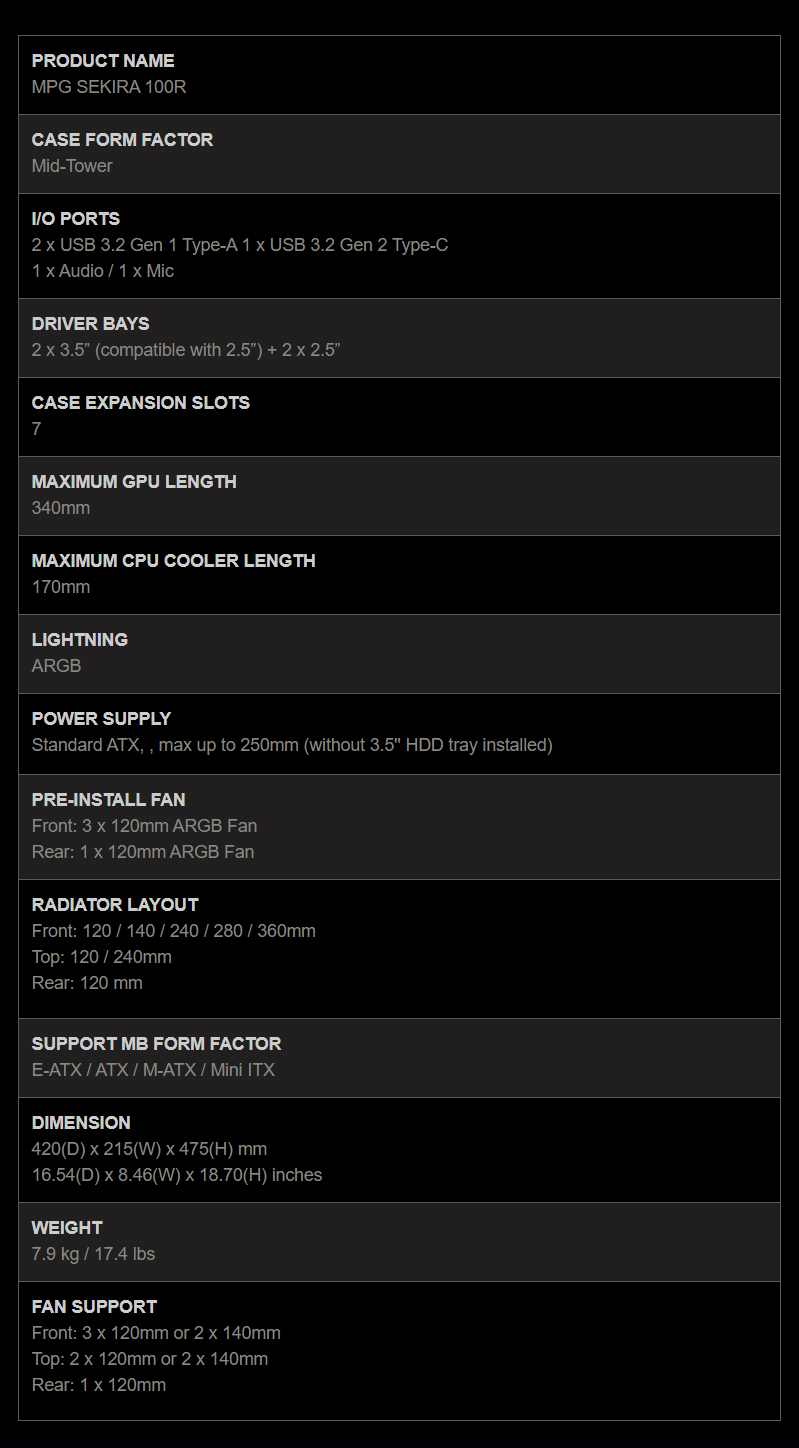Click the PRE-INSTALL FAN heading
This screenshot has height=1448, width=799.
pyautogui.click(x=108, y=800)
